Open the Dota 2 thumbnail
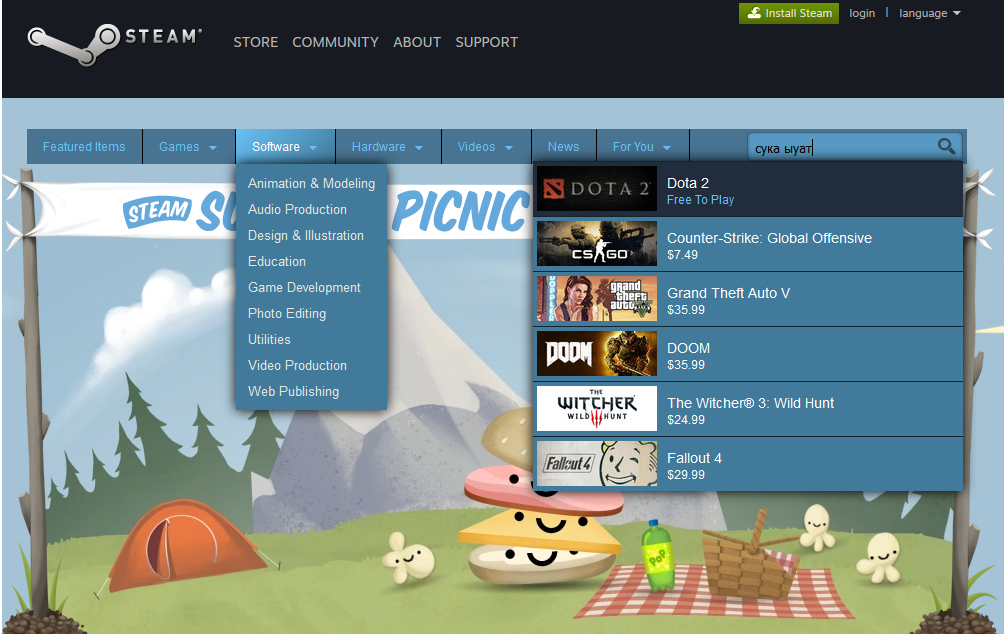The width and height of the screenshot is (1005, 634). point(597,188)
